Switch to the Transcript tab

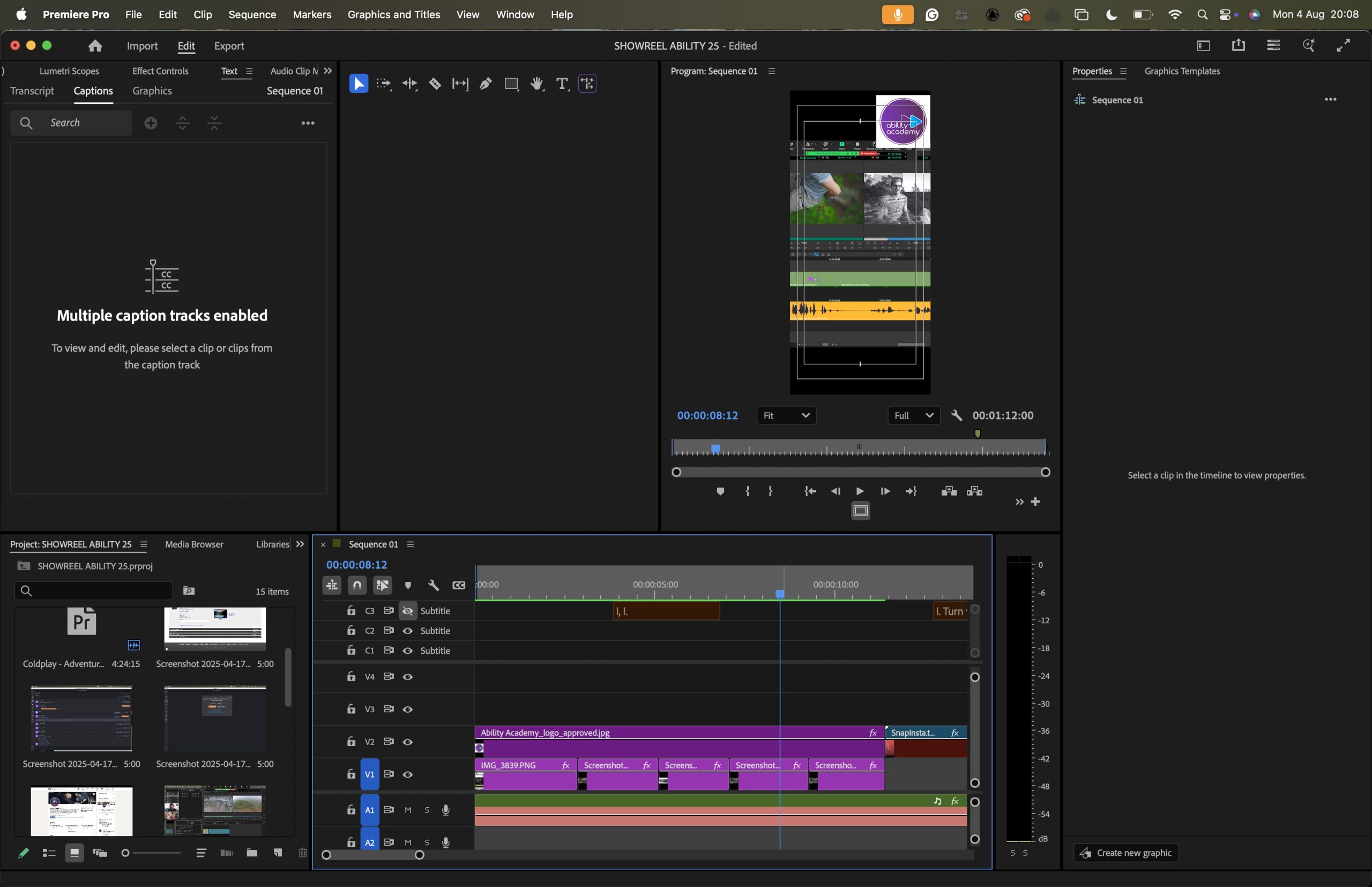[x=32, y=91]
